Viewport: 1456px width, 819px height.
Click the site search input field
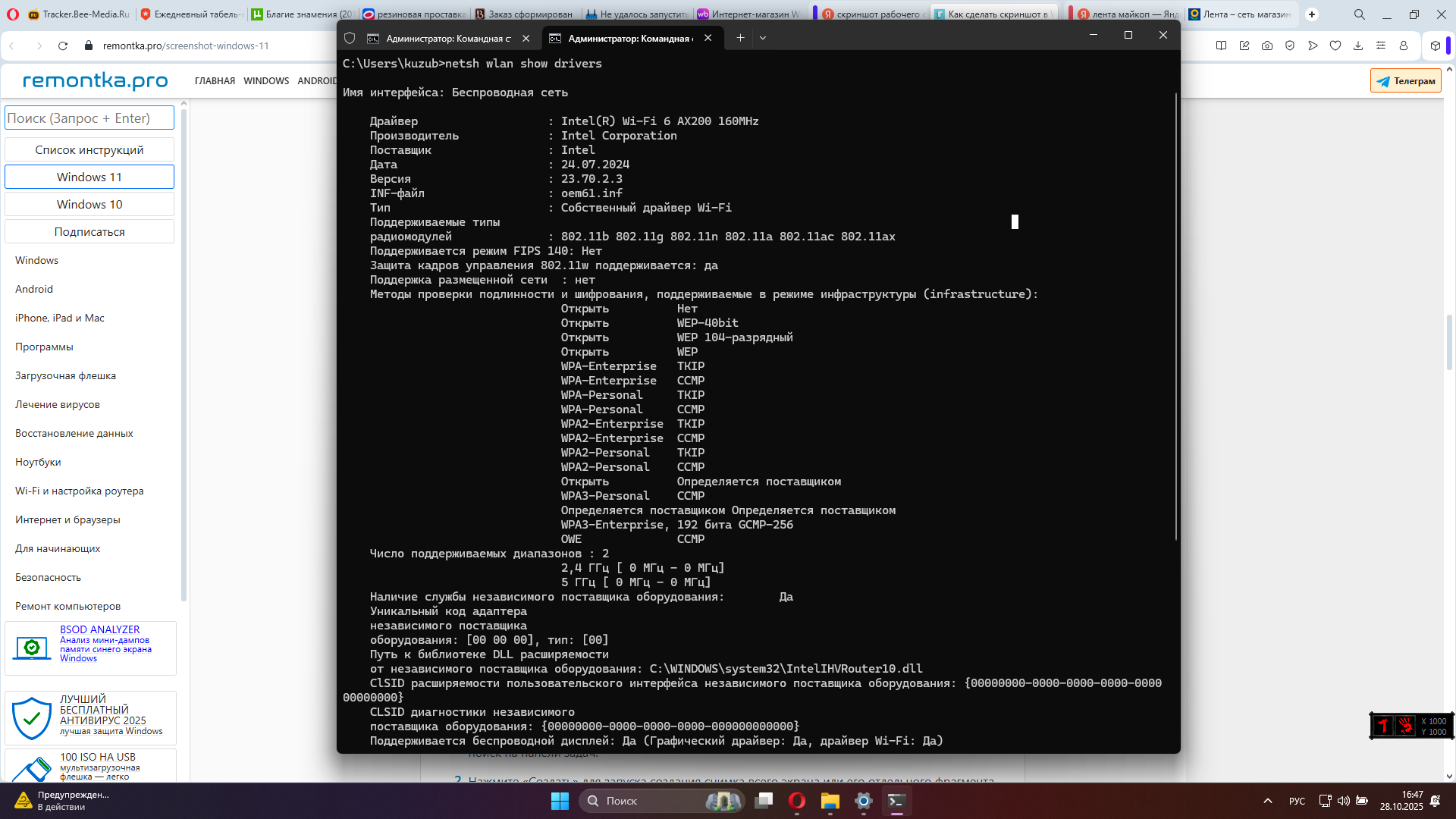coord(89,118)
